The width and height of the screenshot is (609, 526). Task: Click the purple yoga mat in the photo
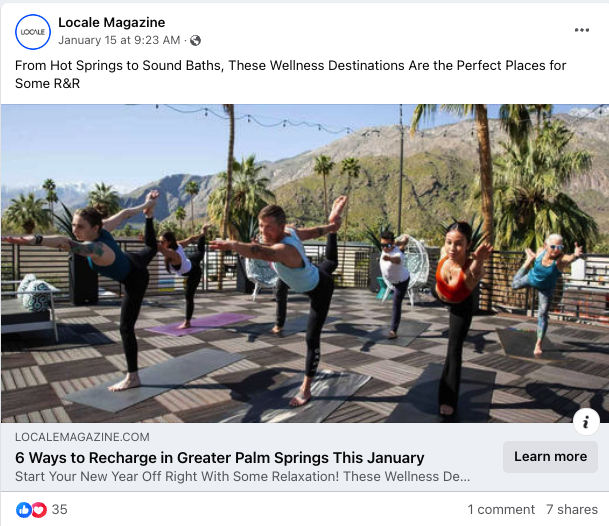(x=201, y=324)
